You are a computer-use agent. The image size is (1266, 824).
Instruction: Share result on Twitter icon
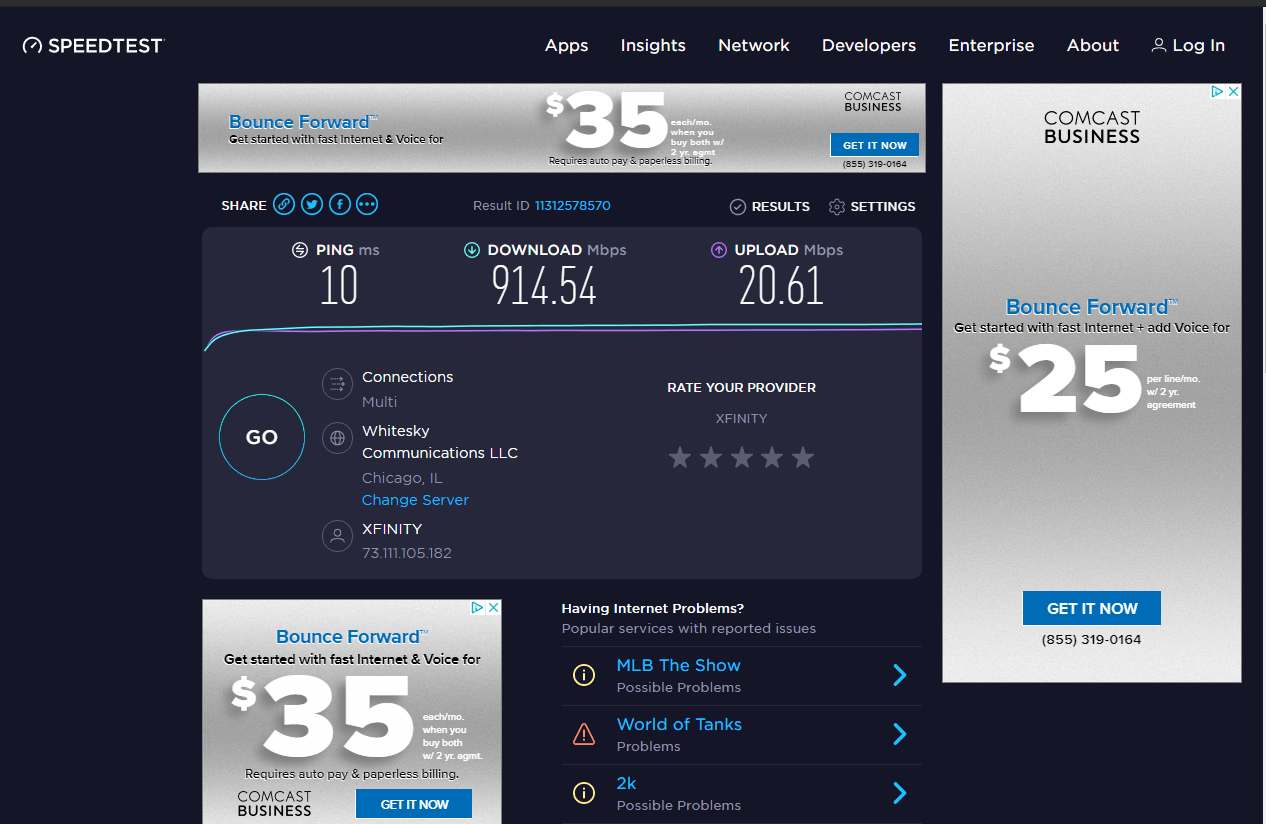click(312, 205)
